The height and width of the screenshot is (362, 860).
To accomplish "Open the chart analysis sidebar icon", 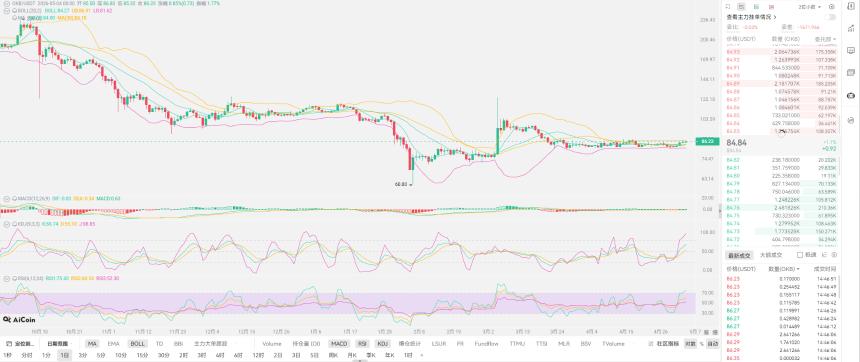I will (851, 29).
